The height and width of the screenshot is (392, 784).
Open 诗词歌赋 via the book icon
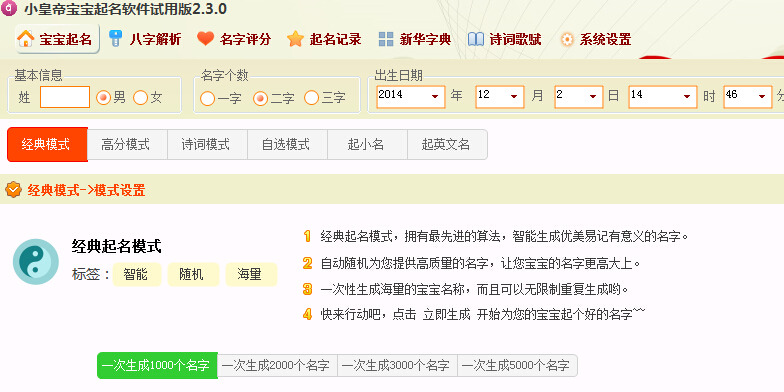click(x=476, y=39)
